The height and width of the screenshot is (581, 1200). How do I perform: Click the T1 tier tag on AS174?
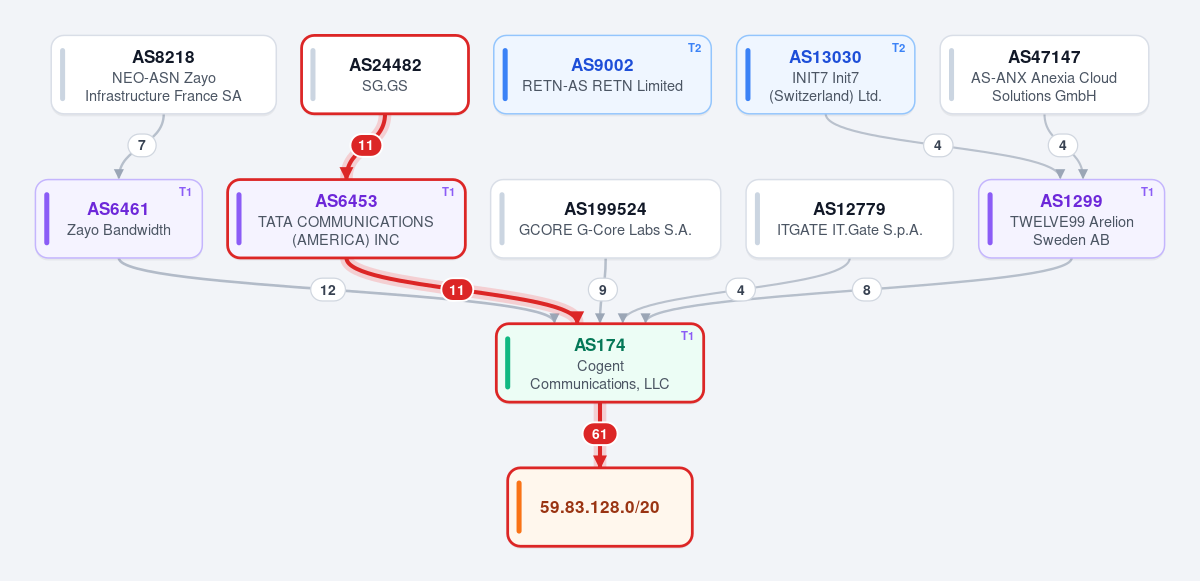[x=687, y=336]
